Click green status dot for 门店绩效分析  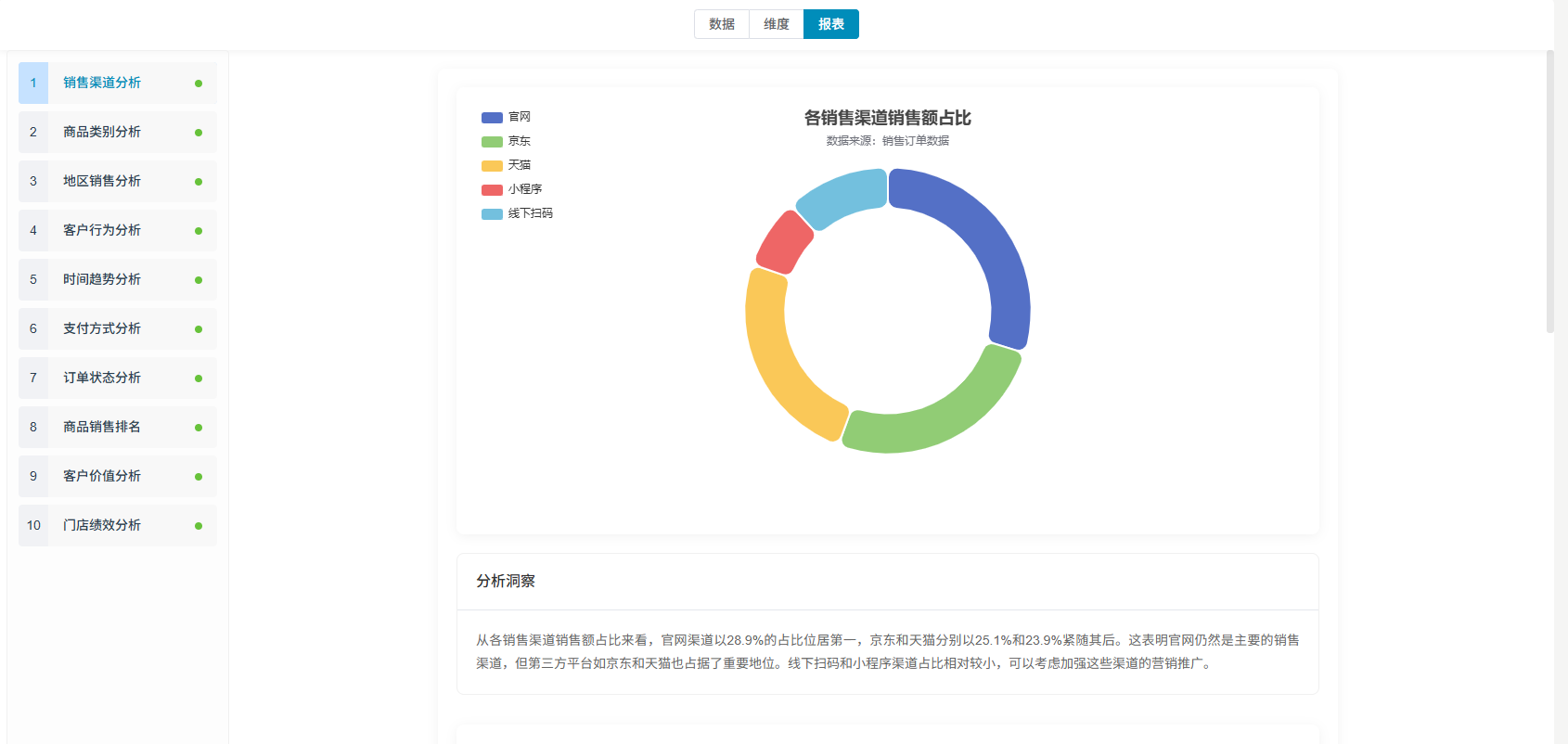point(199,526)
